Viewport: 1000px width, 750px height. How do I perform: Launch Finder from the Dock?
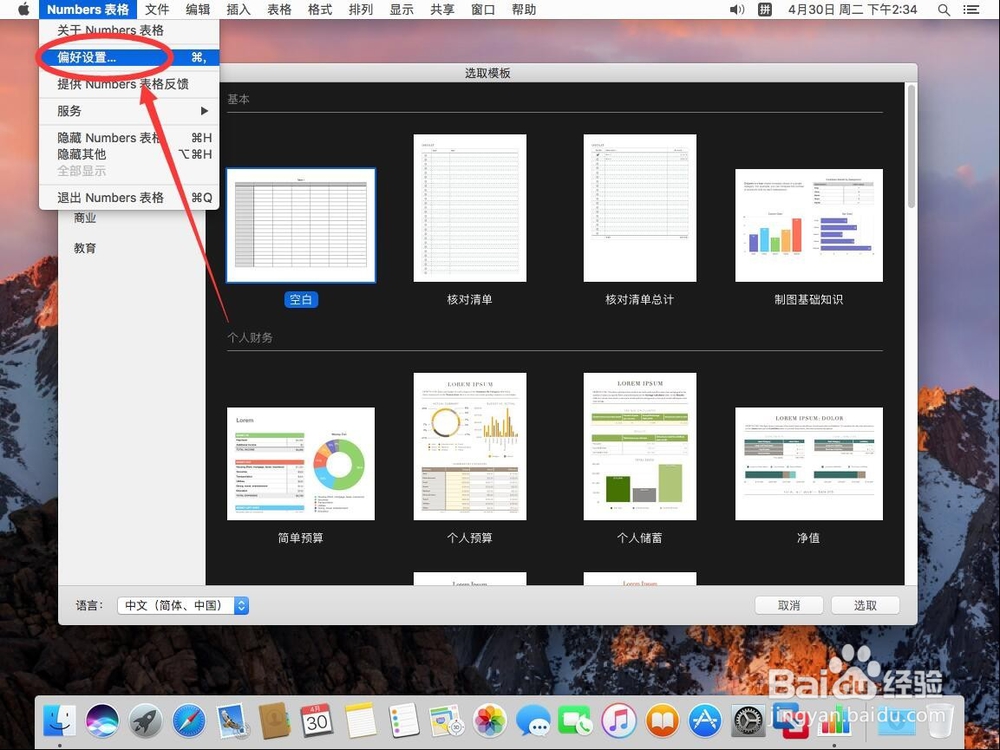(x=60, y=721)
